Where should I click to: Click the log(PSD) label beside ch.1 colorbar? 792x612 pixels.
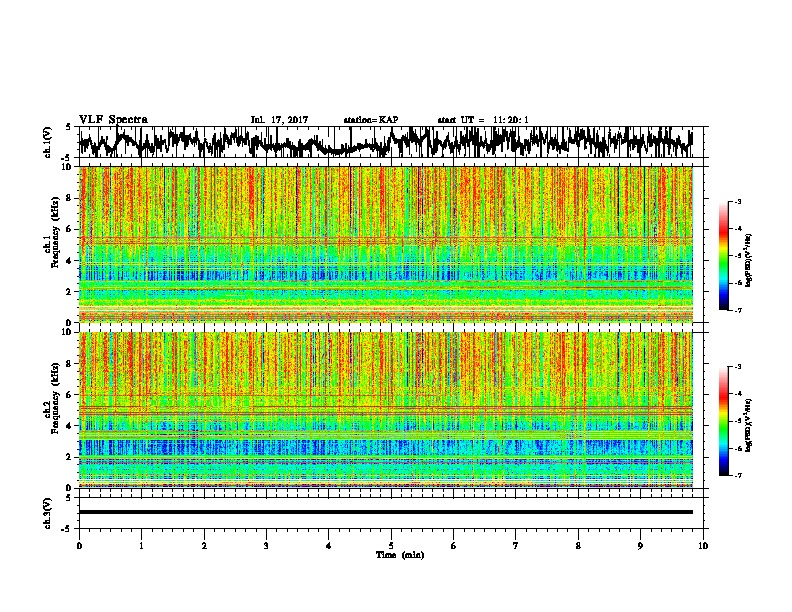tap(749, 260)
